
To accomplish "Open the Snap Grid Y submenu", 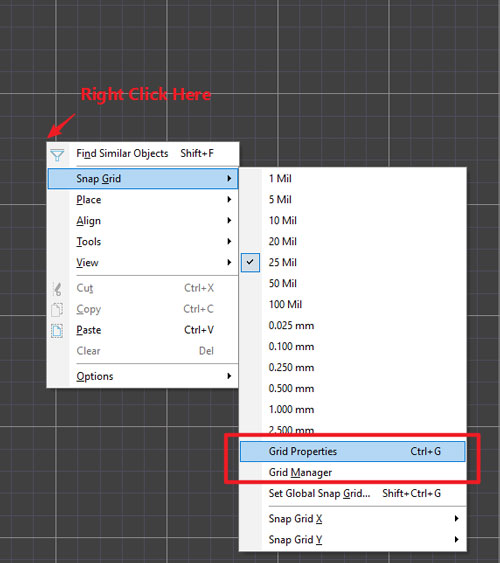I will [x=353, y=539].
